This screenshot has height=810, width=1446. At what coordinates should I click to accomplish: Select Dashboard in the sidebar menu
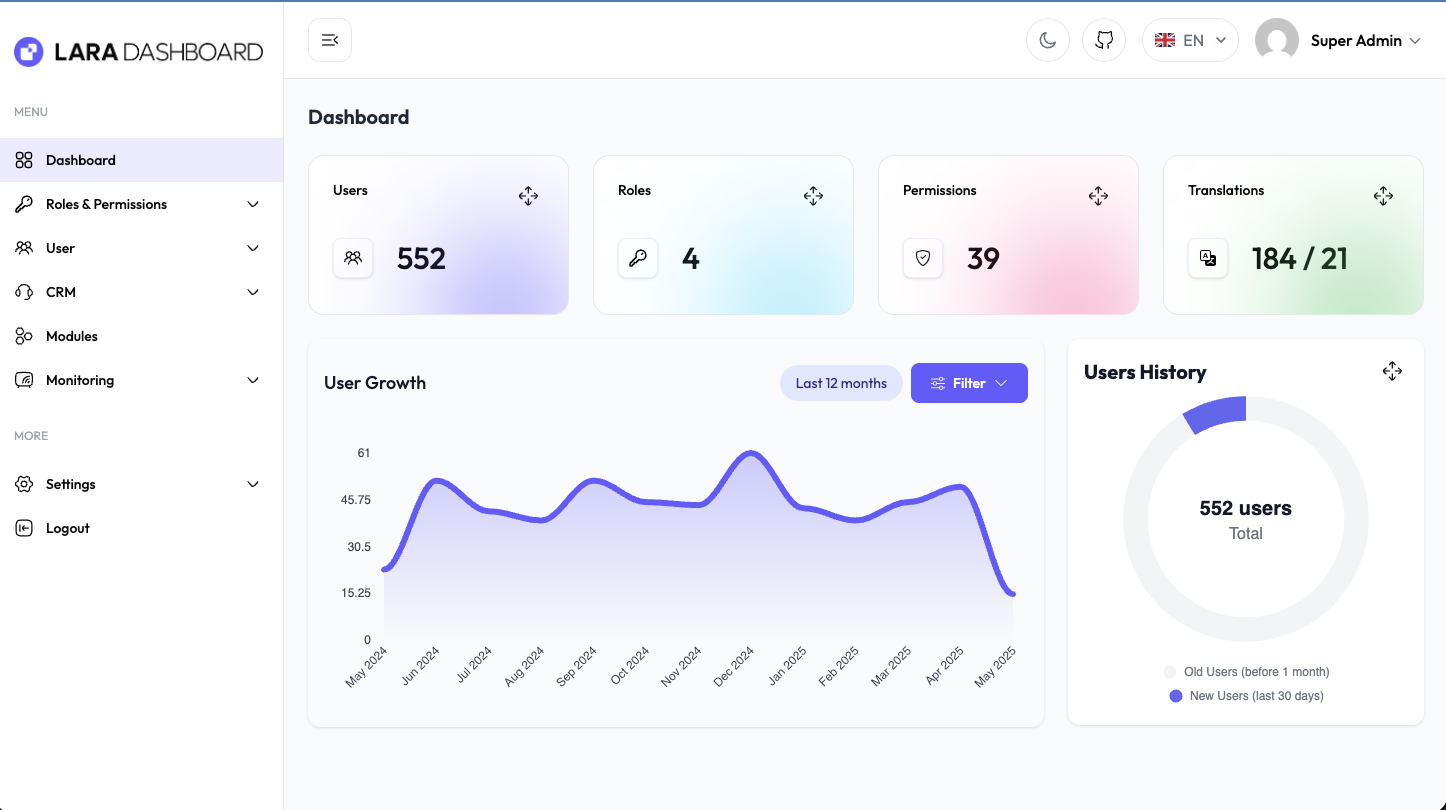(81, 160)
